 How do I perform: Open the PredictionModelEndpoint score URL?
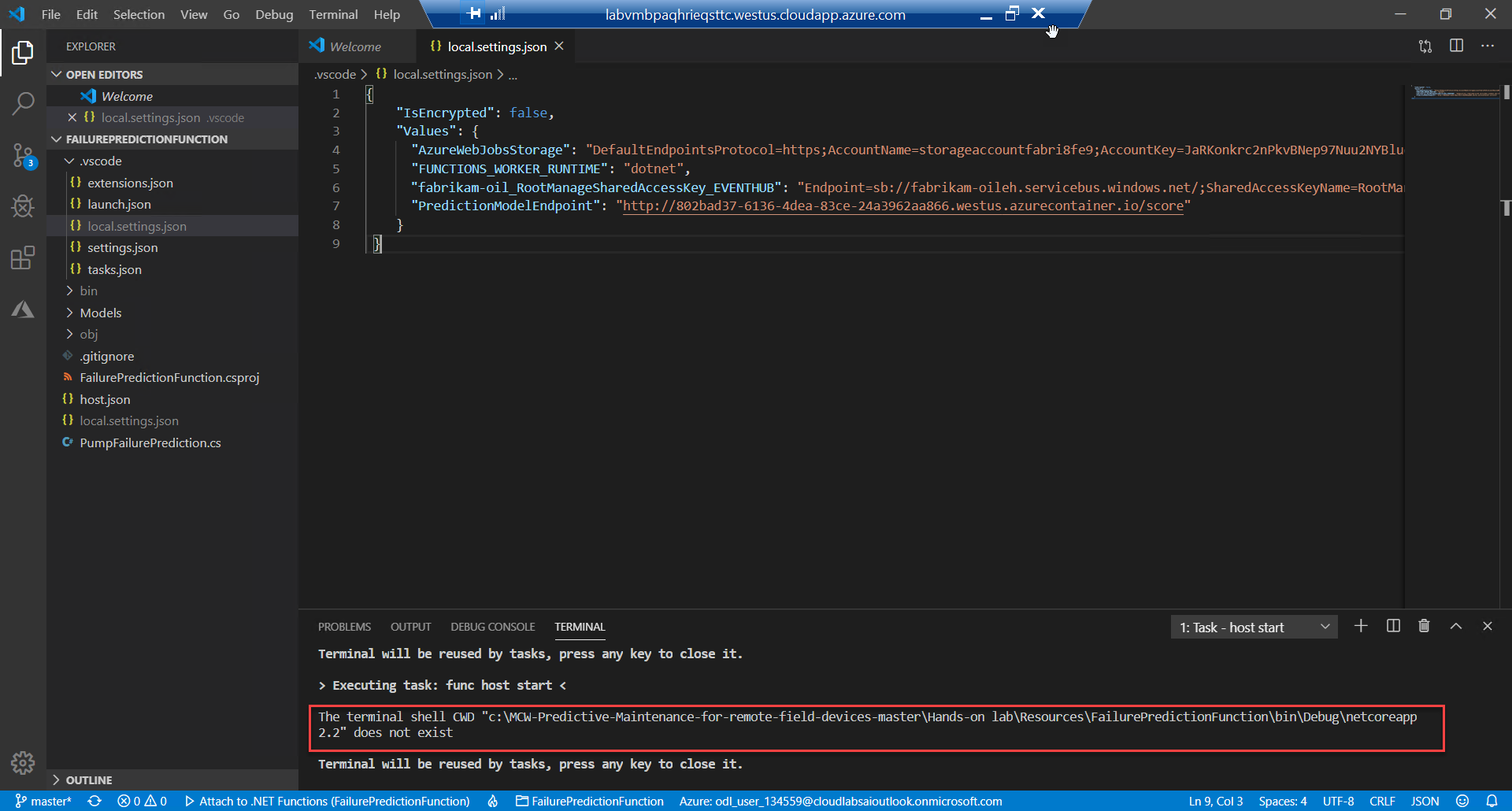904,206
